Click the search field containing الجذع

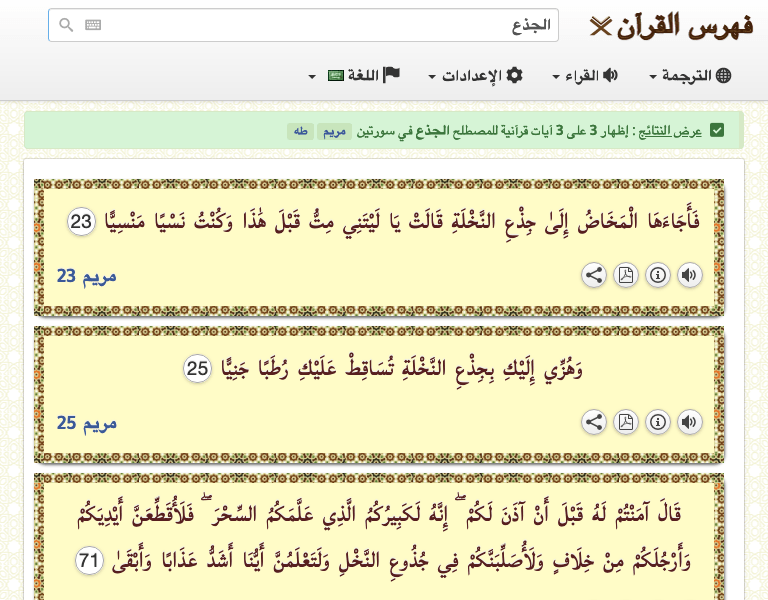point(320,26)
